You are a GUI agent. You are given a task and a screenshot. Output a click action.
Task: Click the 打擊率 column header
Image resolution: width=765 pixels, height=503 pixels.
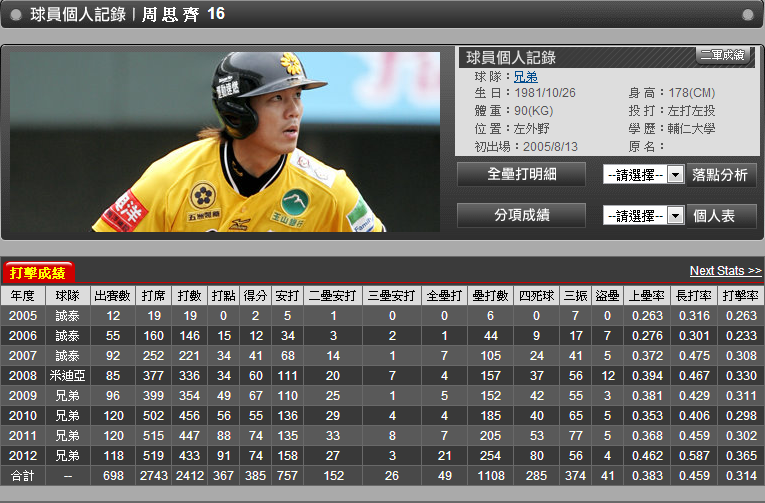click(741, 296)
